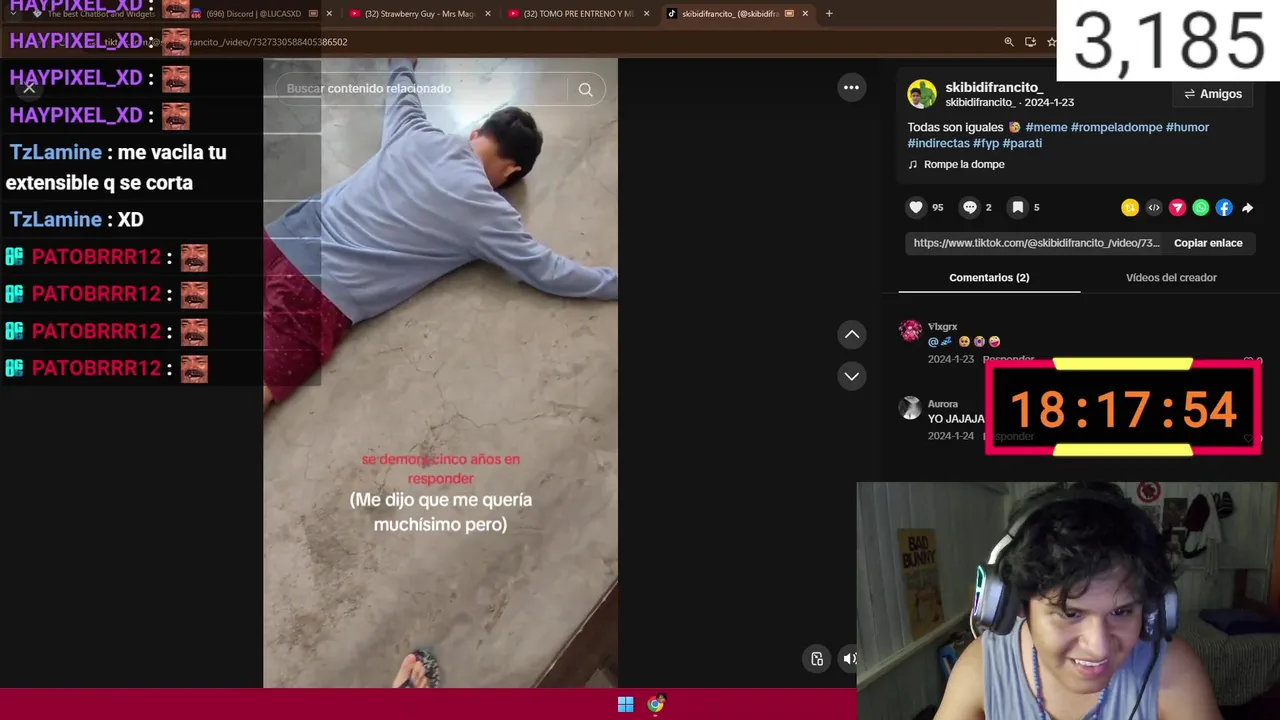Open Chrome from the taskbar
The height and width of the screenshot is (720, 1280).
pyautogui.click(x=655, y=704)
